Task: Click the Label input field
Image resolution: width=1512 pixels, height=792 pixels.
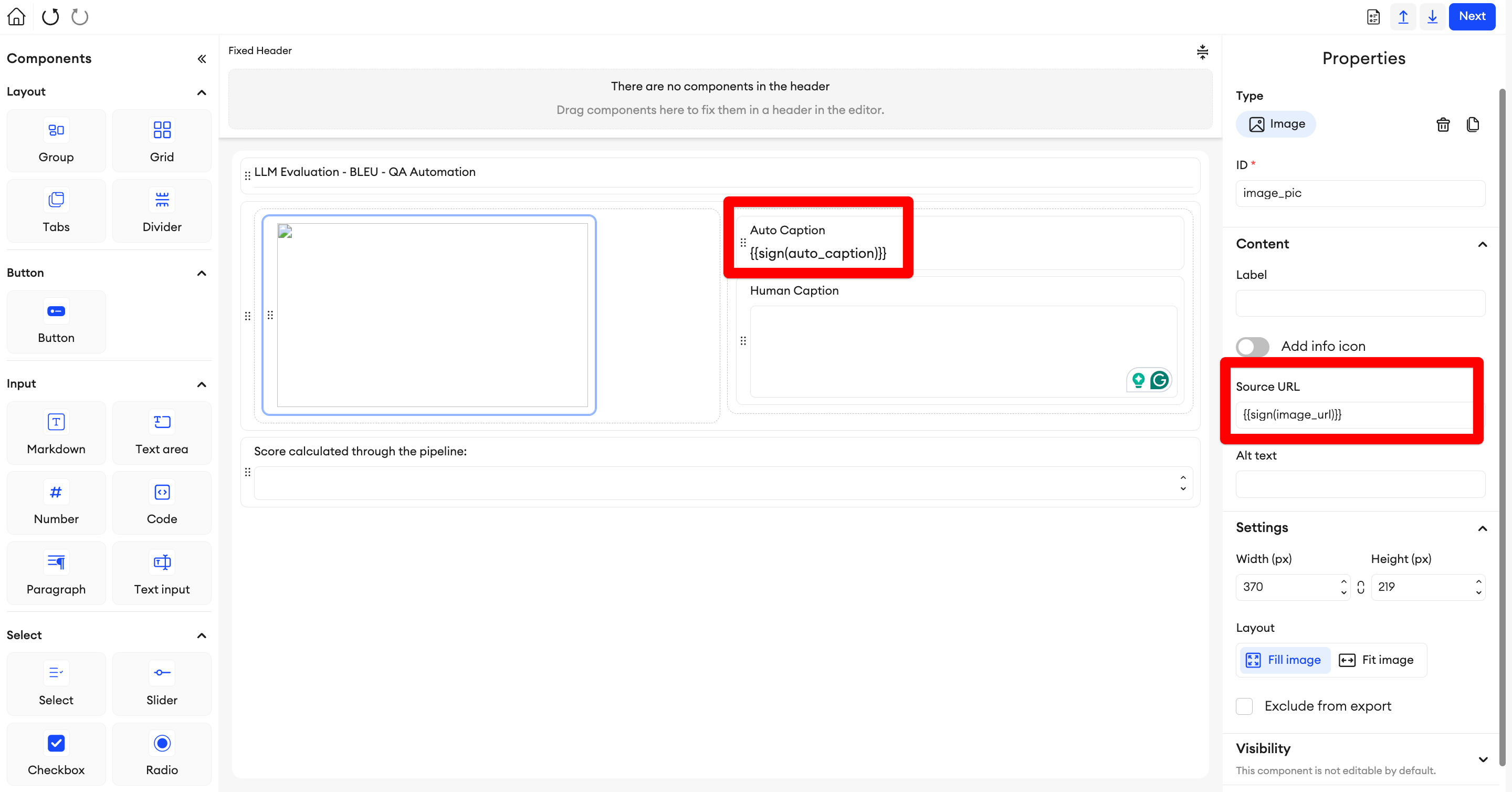Action: [1361, 303]
